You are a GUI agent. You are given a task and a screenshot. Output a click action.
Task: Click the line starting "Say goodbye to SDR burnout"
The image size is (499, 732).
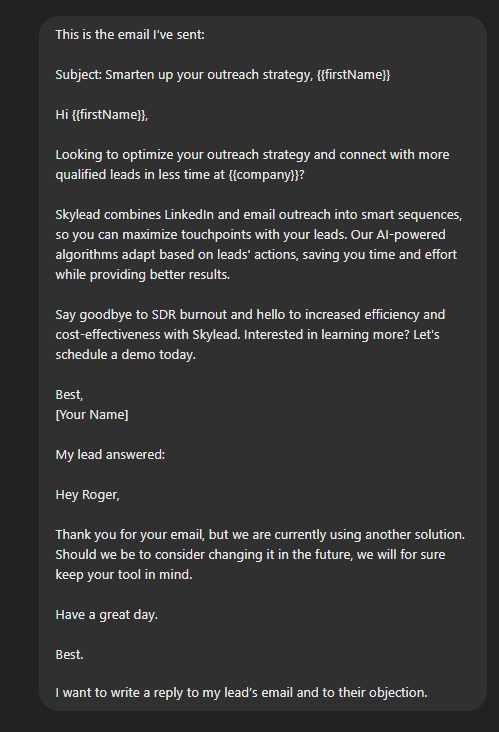pyautogui.click(x=250, y=315)
